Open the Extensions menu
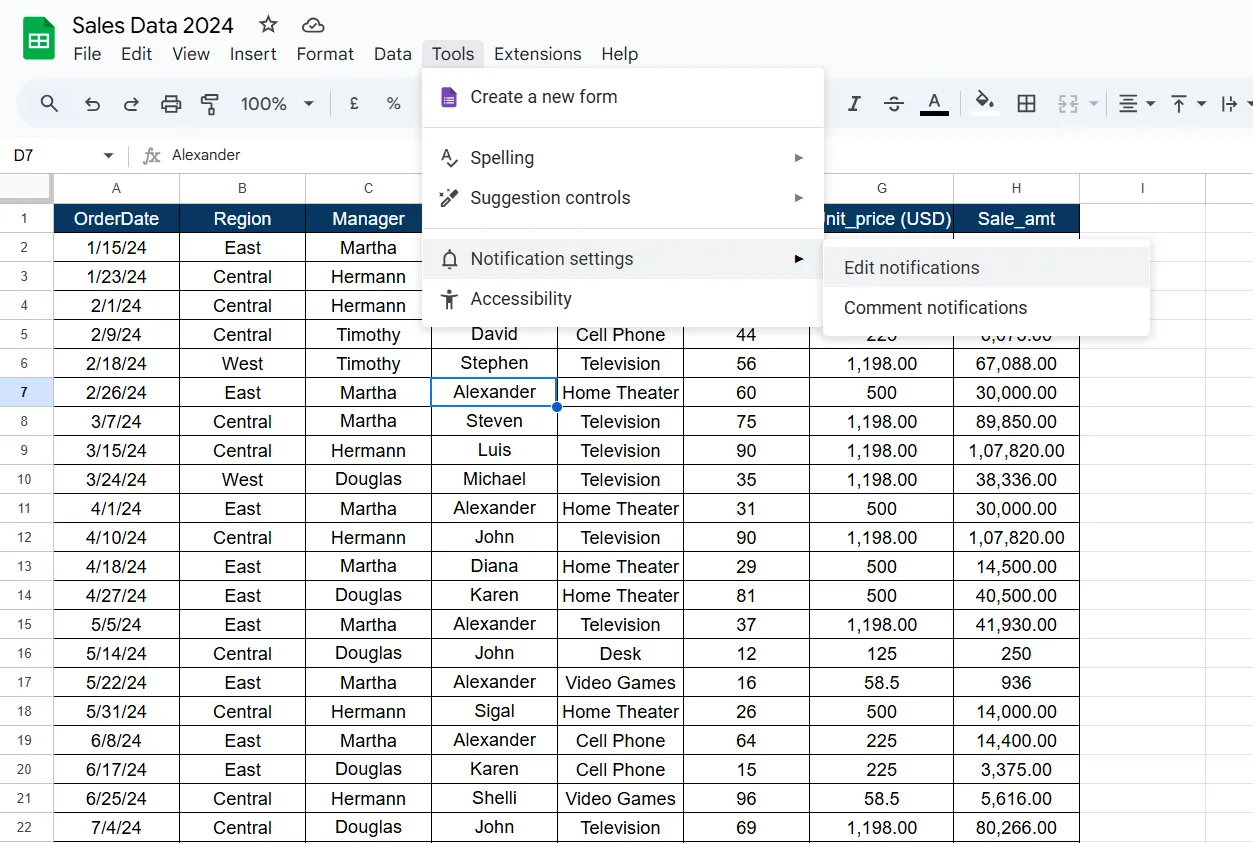The width and height of the screenshot is (1253, 843). coord(538,54)
